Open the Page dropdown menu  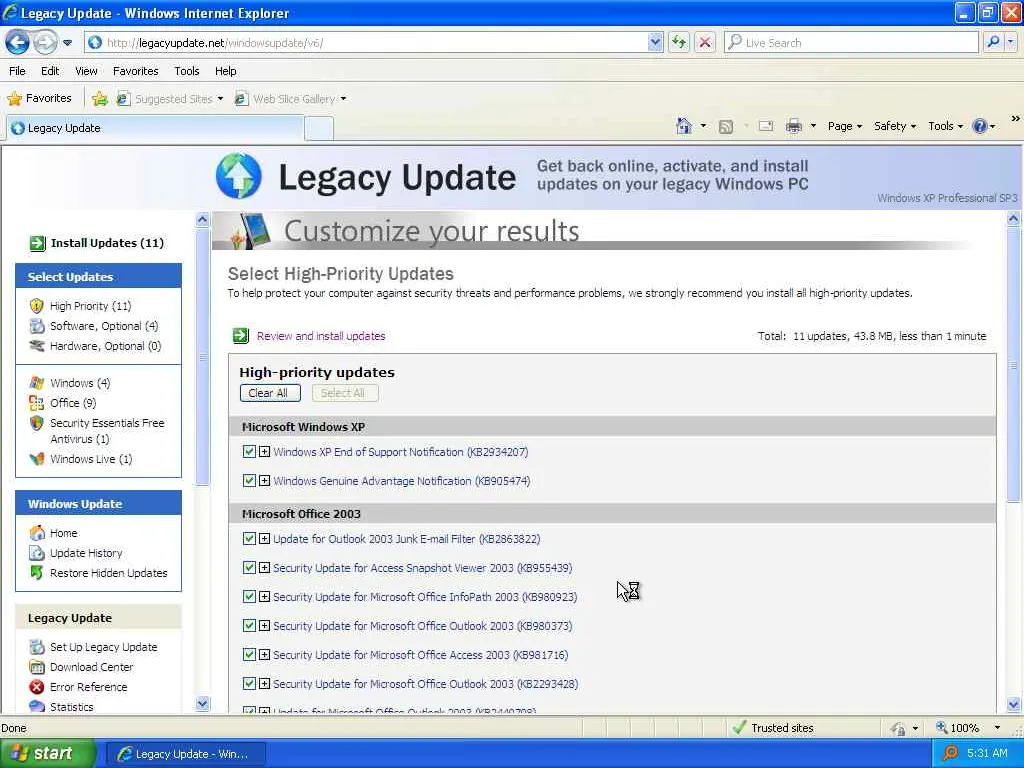click(x=845, y=126)
